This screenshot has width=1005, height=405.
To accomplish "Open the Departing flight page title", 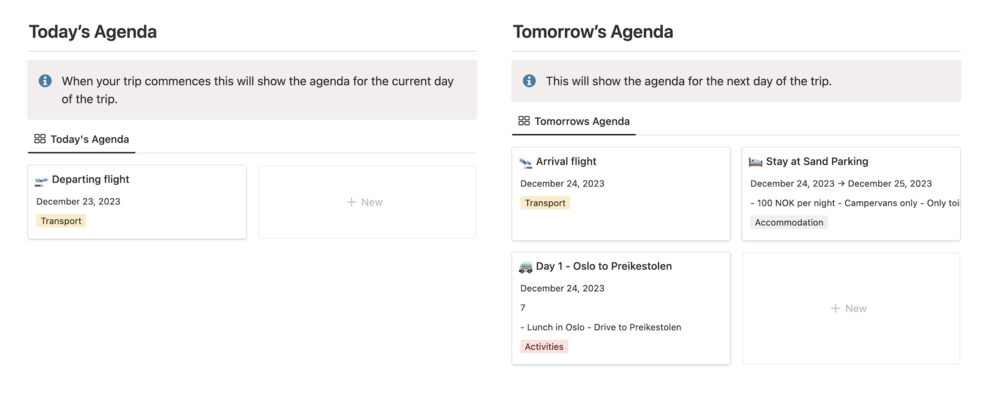I will point(90,180).
